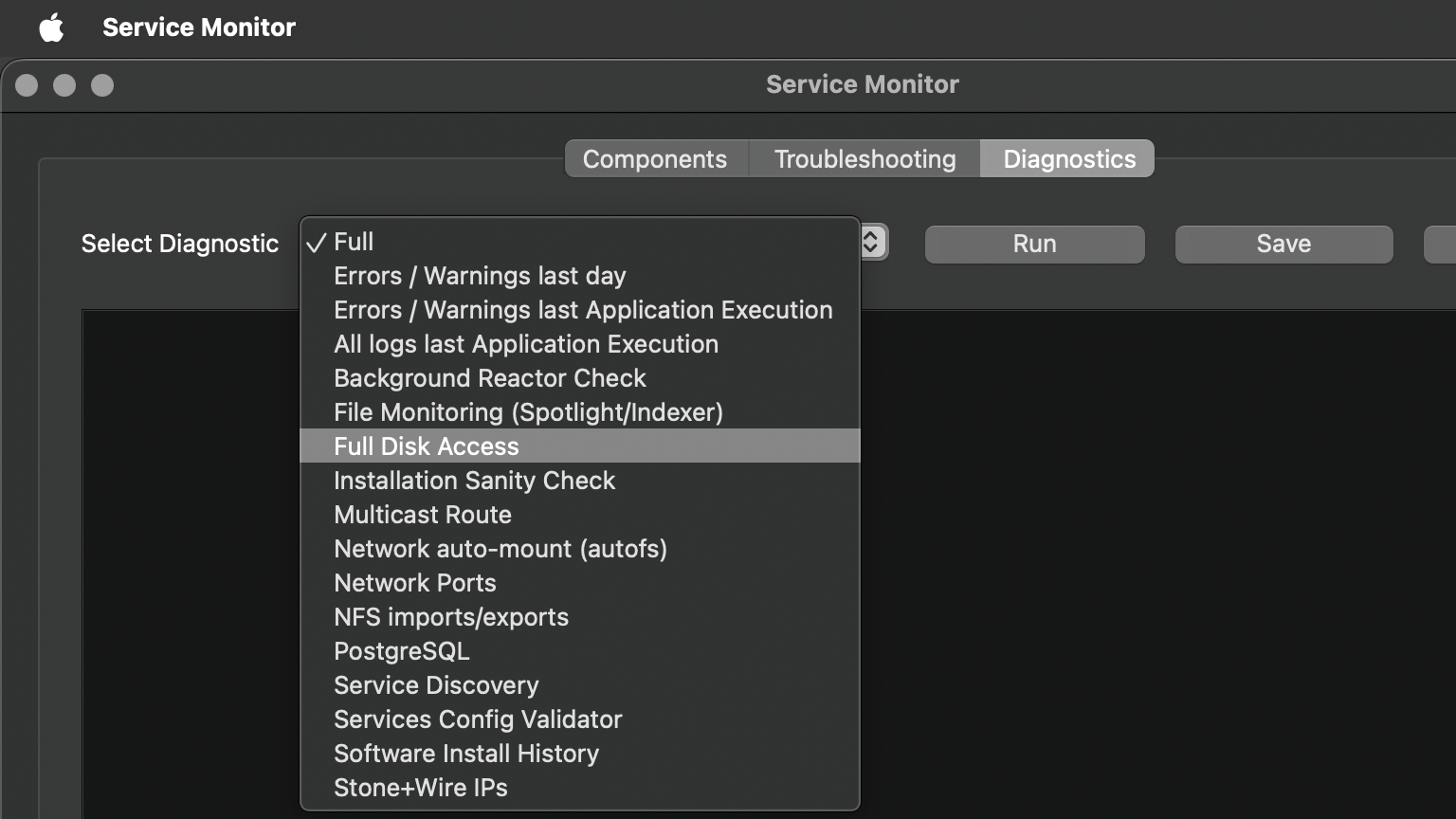Pick Stone+Wire IPs diagnostic
This screenshot has height=819, width=1456.
tap(421, 788)
